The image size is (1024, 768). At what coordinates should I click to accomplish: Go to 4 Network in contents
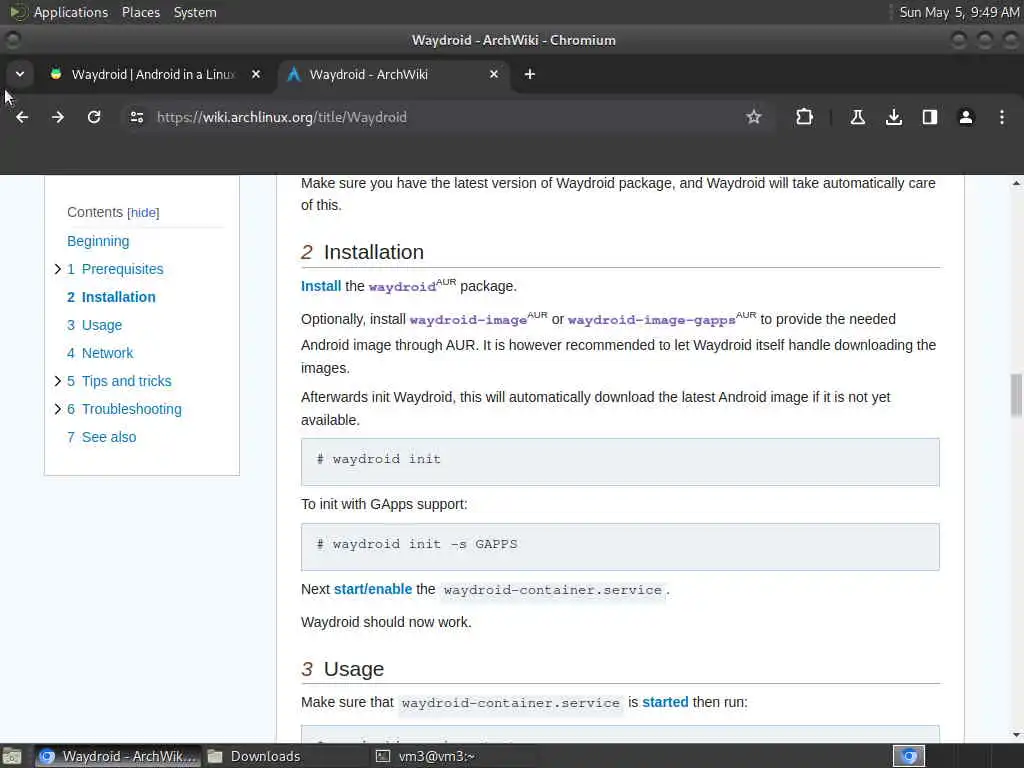coord(100,353)
